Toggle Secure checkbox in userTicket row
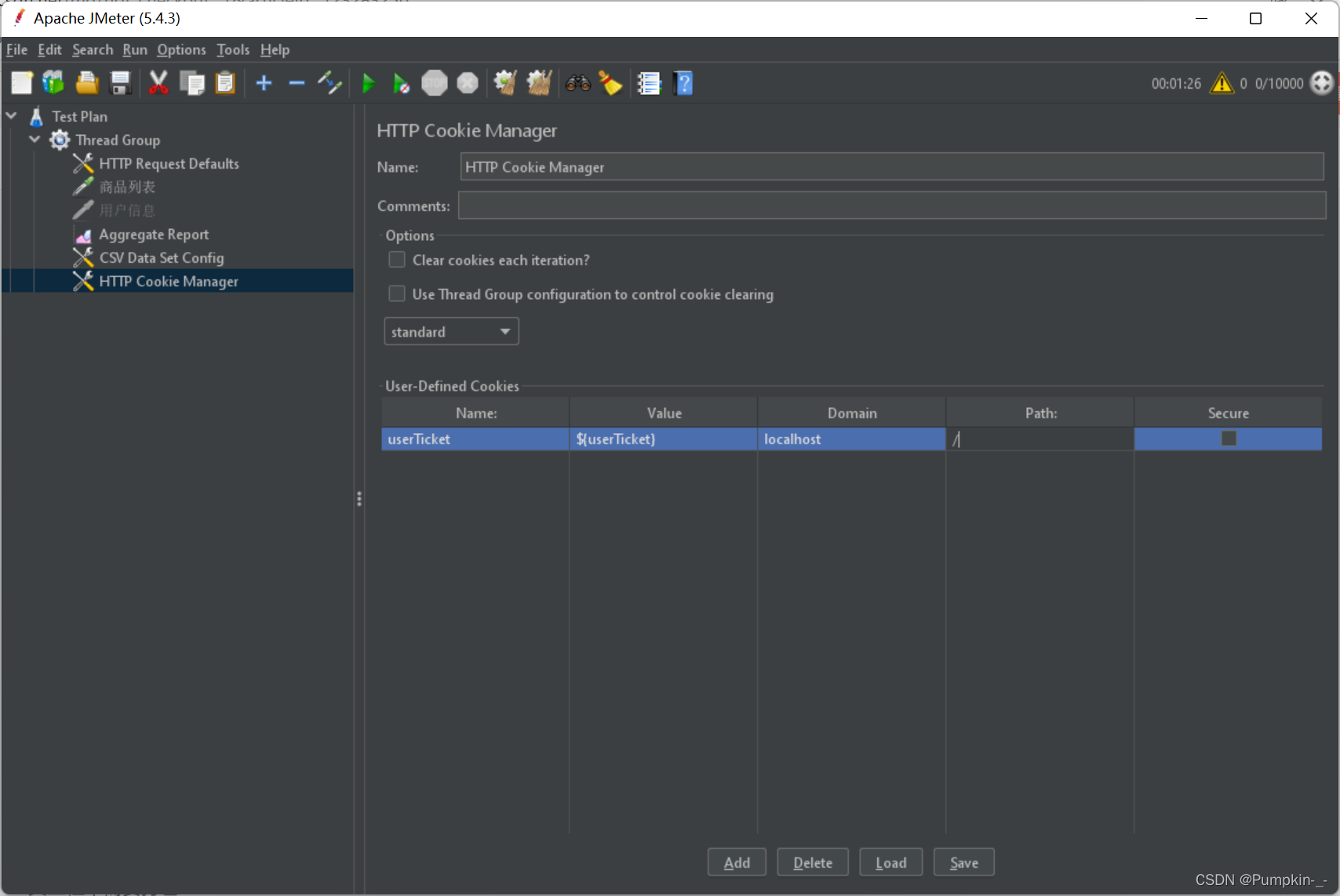This screenshot has height=896, width=1340. [1229, 439]
